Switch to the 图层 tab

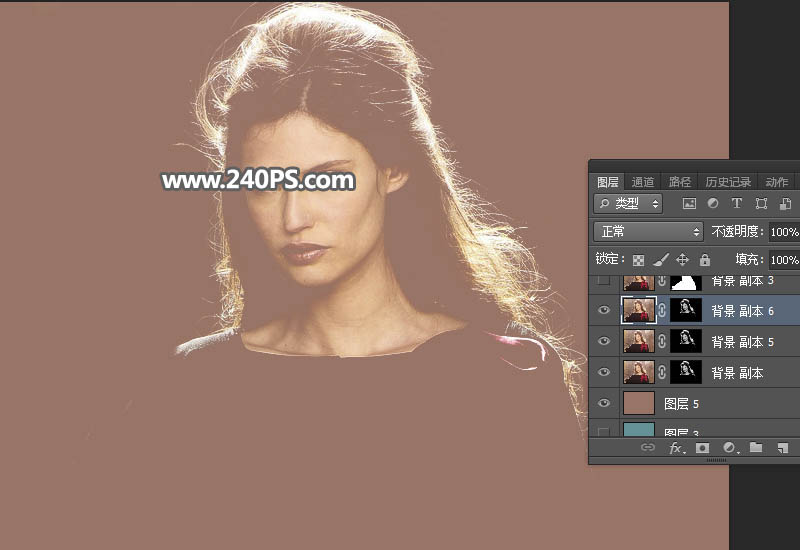607,182
